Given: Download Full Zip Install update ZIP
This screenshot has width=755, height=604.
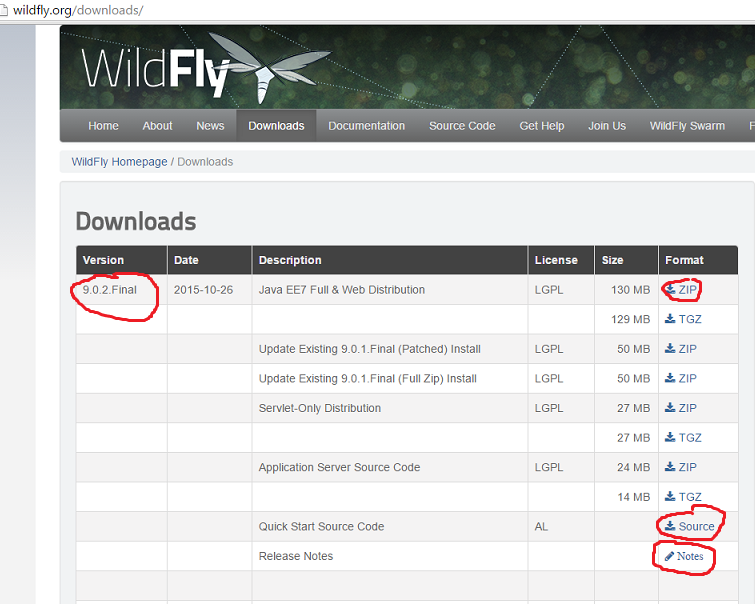Looking at the screenshot, I should [681, 378].
